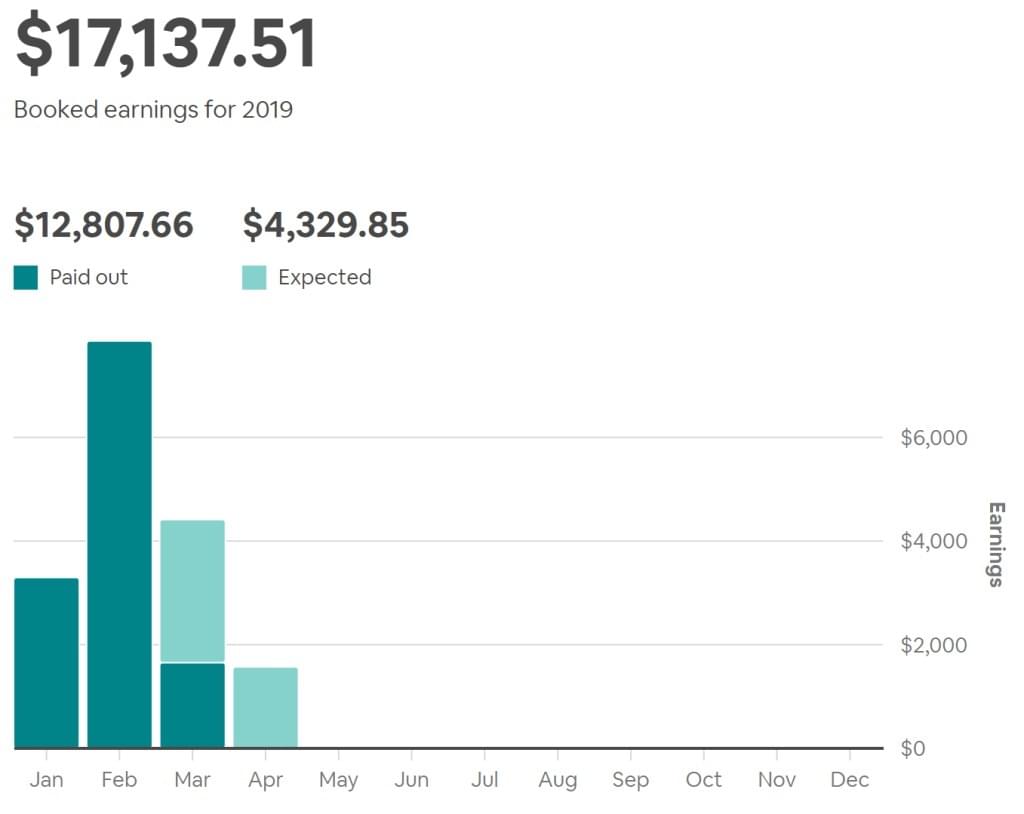
Task: Click the Dec label on the axis
Action: tap(850, 780)
